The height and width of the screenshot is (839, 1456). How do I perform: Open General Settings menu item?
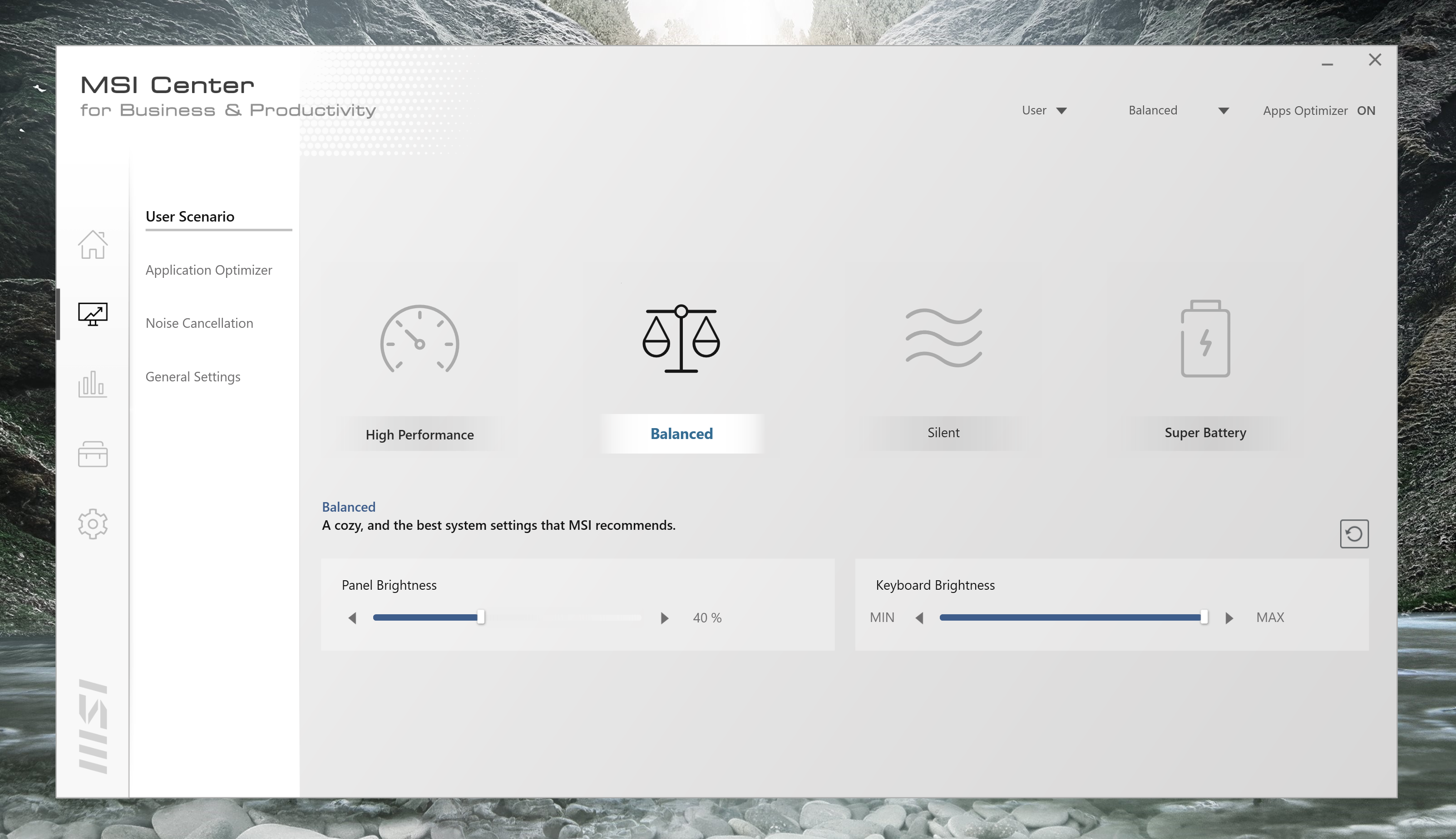(x=193, y=377)
